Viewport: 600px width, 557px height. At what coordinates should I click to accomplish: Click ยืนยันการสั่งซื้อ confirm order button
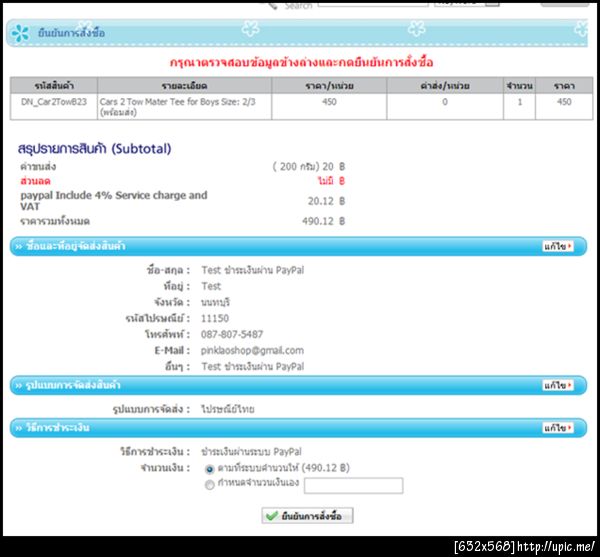click(307, 516)
